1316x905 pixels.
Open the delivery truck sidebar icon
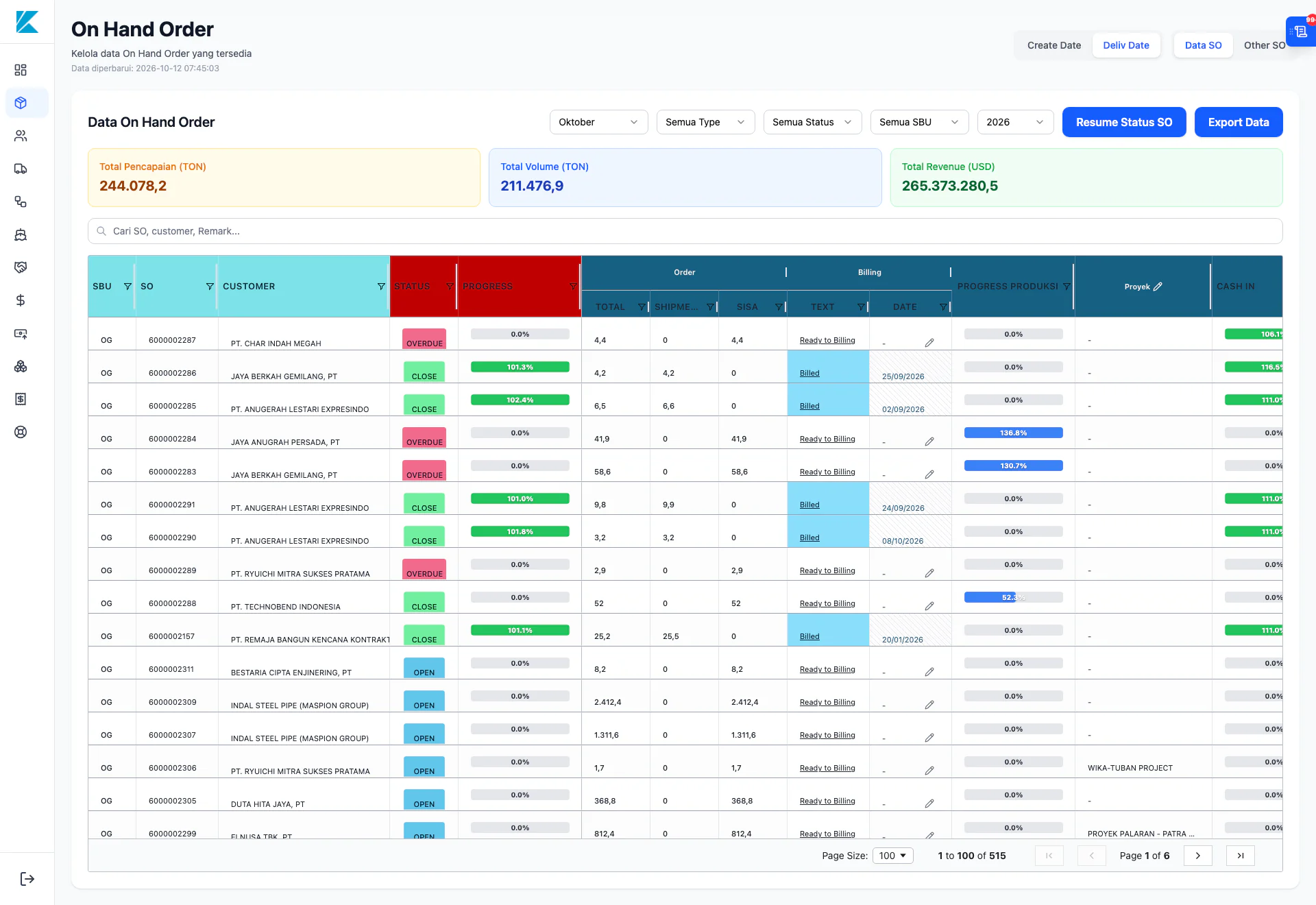click(21, 169)
